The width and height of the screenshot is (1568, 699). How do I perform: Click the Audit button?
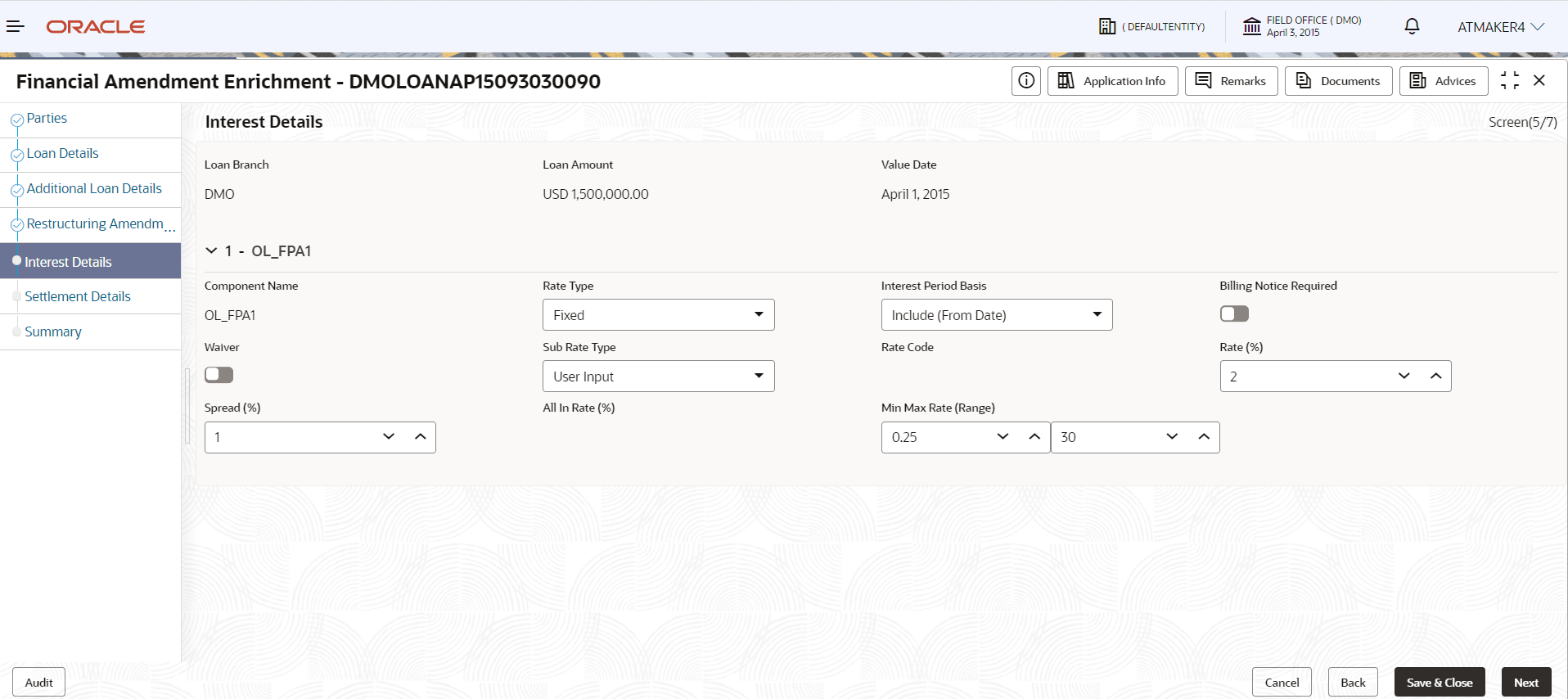pos(38,682)
